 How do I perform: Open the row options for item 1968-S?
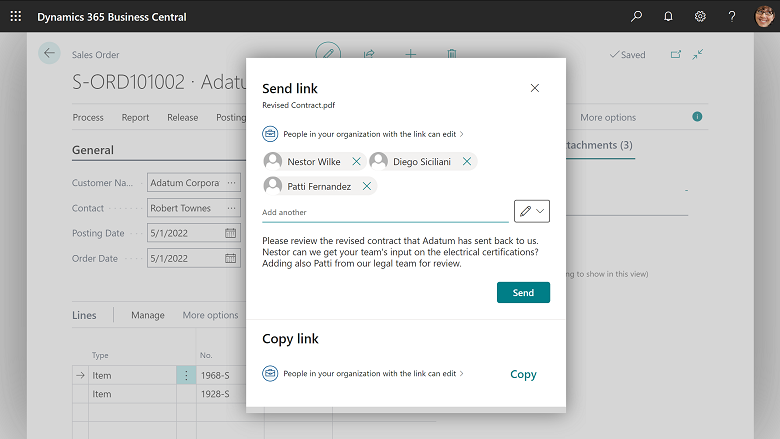click(186, 375)
